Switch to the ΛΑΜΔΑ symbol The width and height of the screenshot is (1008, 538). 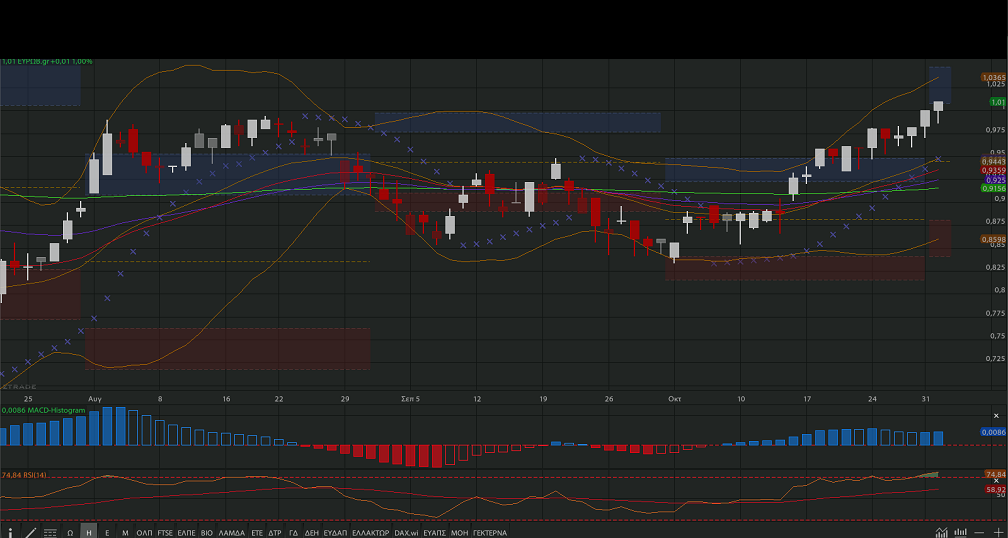tap(231, 533)
